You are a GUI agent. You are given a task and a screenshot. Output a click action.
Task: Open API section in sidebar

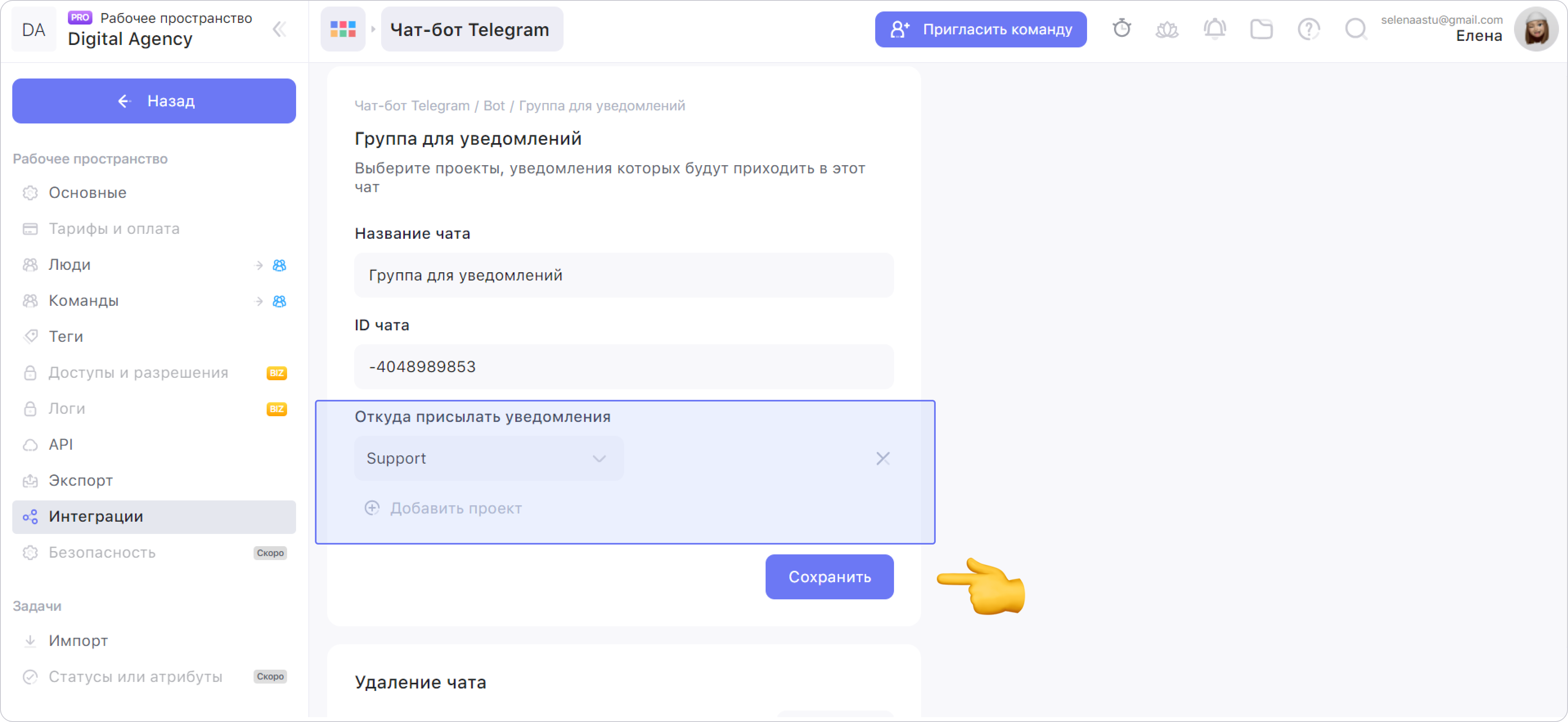click(154, 445)
